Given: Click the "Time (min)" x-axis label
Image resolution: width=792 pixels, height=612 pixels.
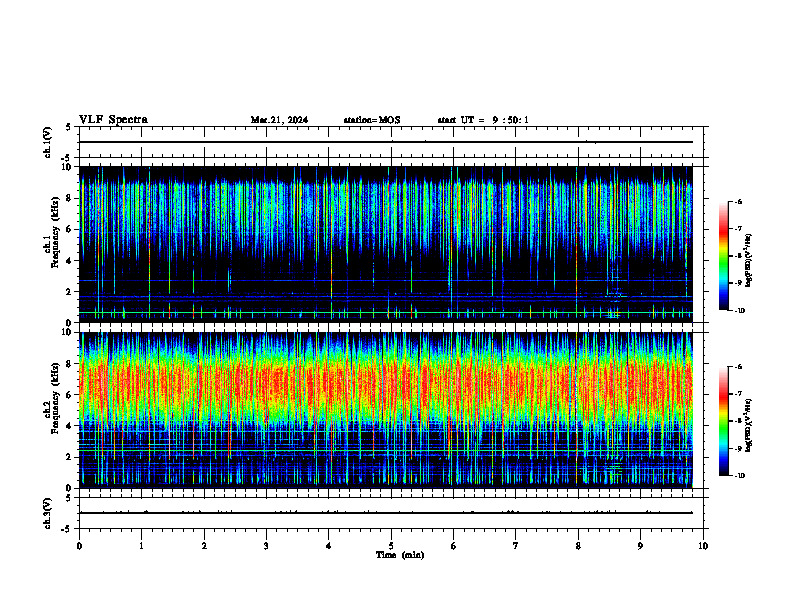Looking at the screenshot, I should point(400,555).
